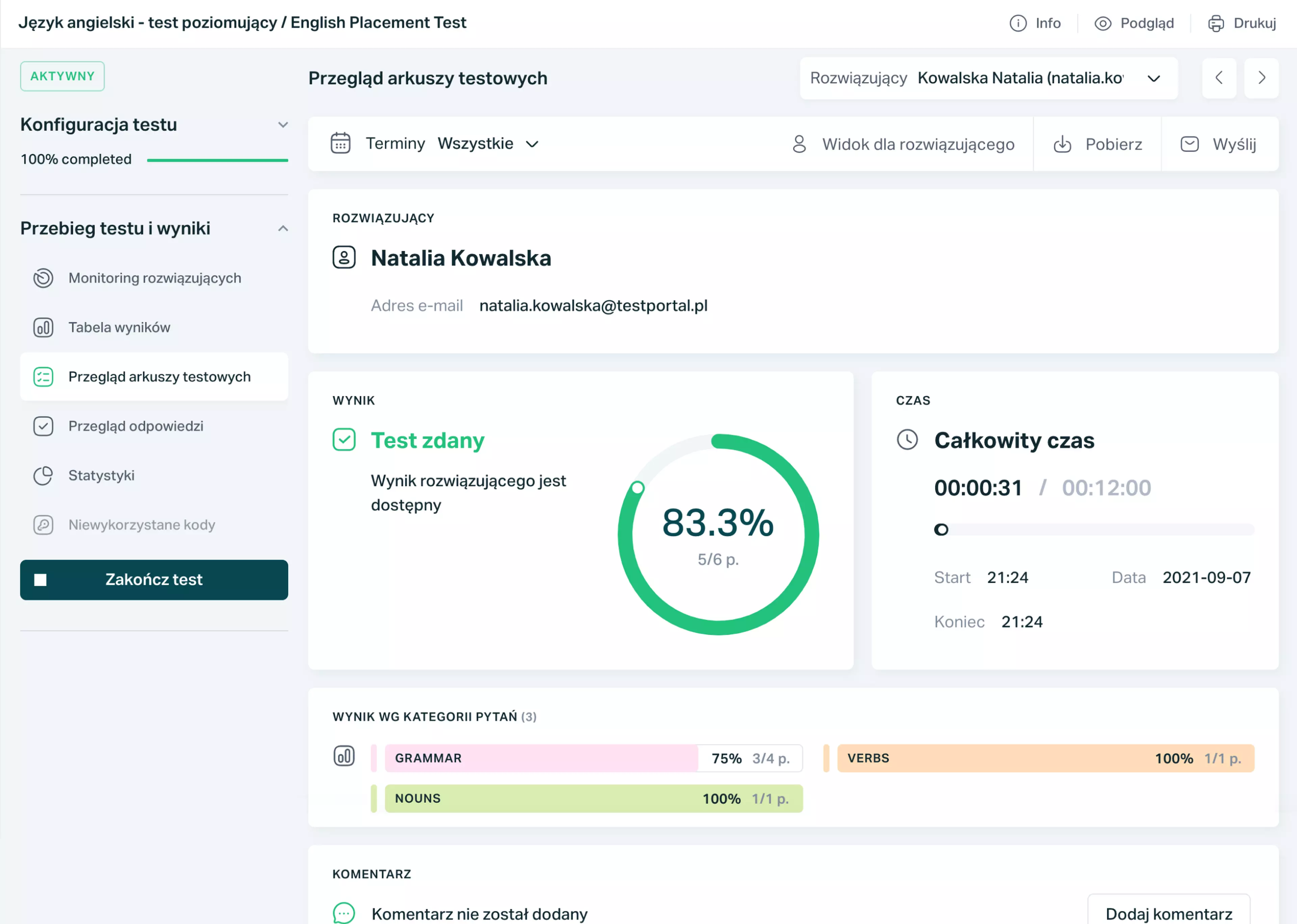Click the Wyślij button label
Screen dimensions: 1297x924
tap(1234, 144)
